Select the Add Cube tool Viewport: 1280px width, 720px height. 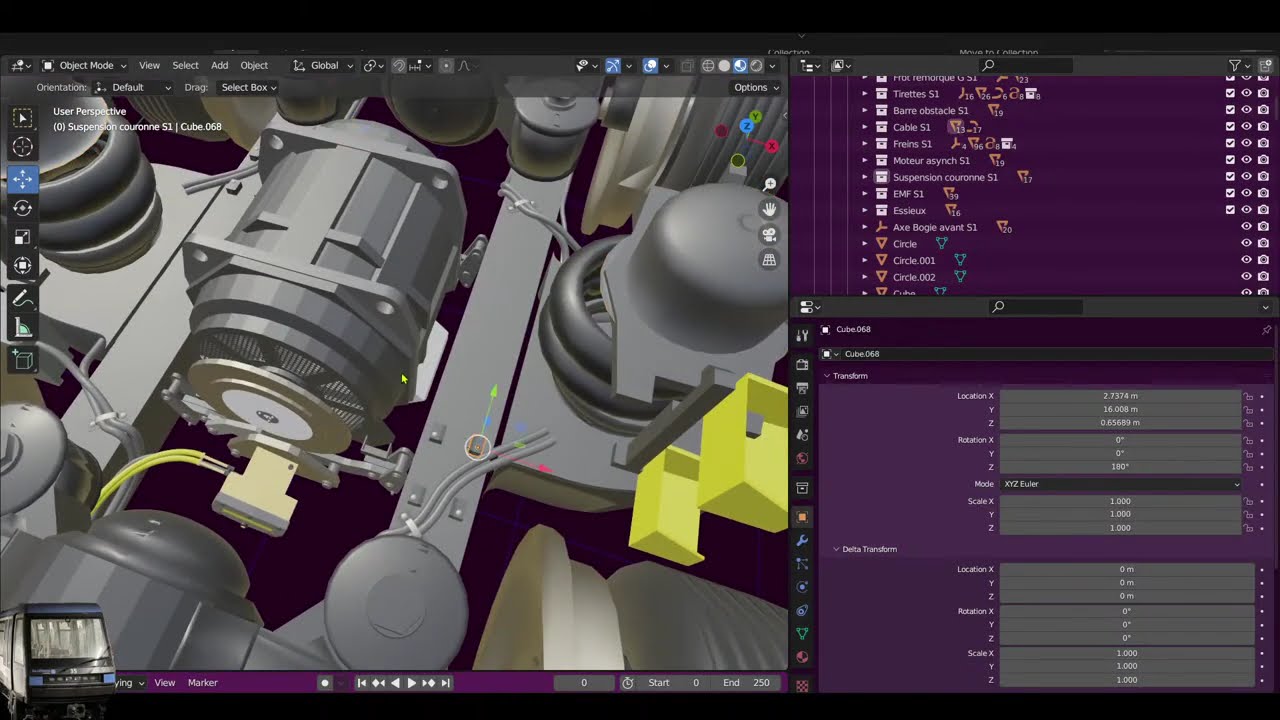[x=22, y=360]
